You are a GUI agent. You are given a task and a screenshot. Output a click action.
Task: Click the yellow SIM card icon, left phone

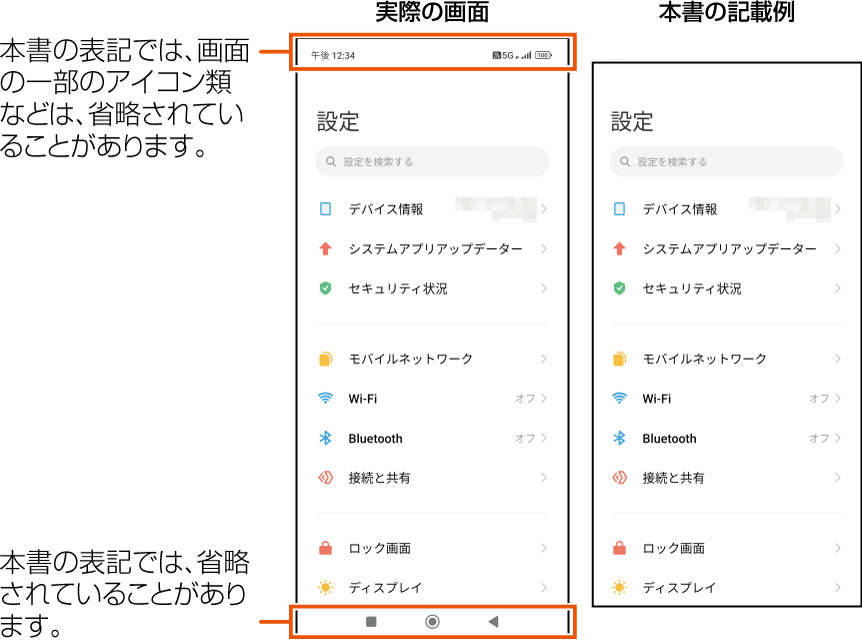point(325,359)
